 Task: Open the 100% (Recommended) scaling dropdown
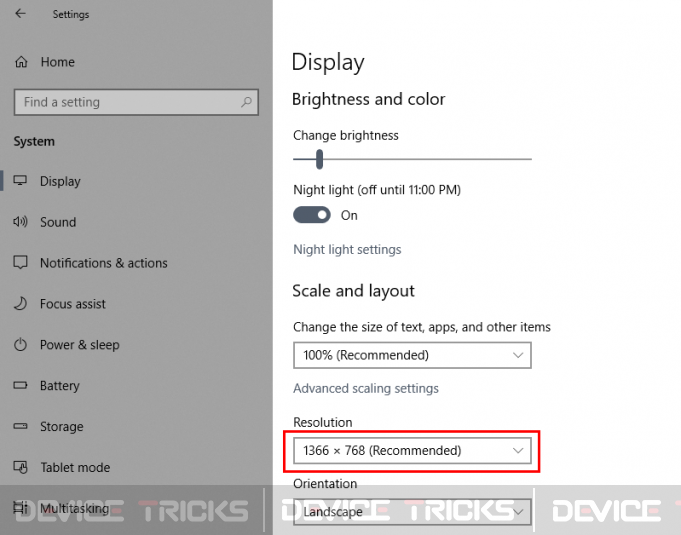pos(412,355)
